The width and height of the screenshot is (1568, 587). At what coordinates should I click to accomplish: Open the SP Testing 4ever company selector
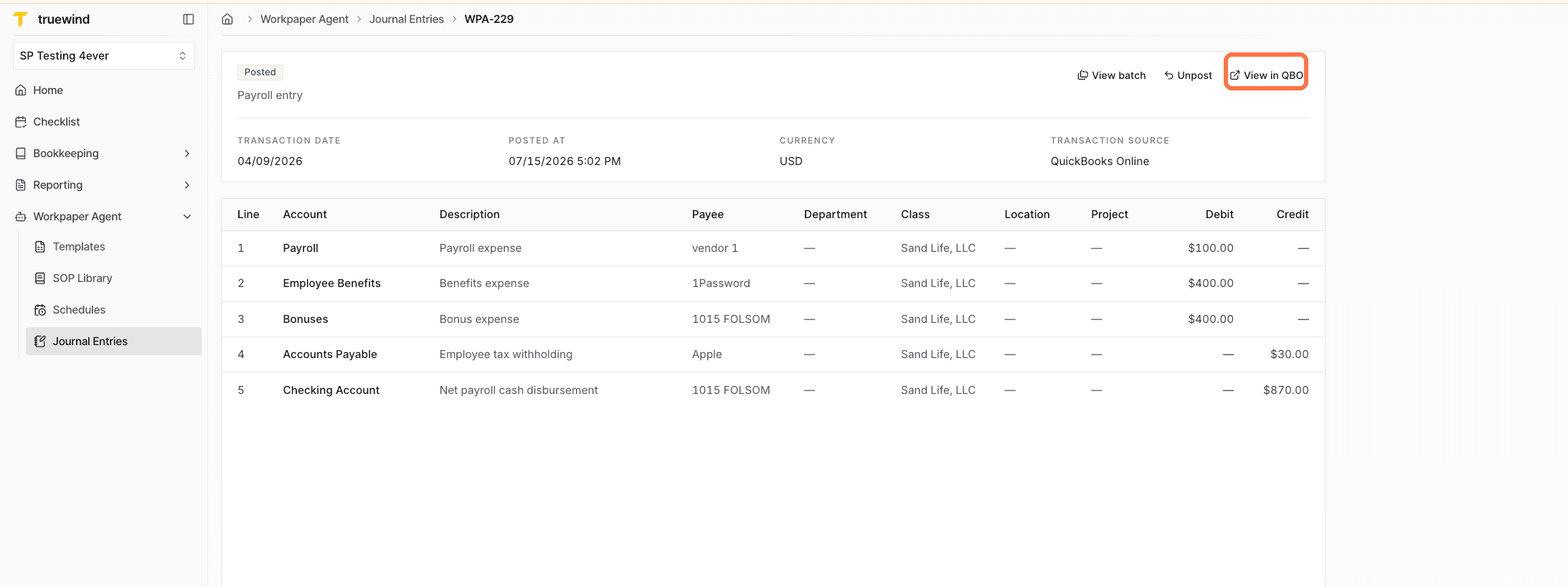pos(104,56)
